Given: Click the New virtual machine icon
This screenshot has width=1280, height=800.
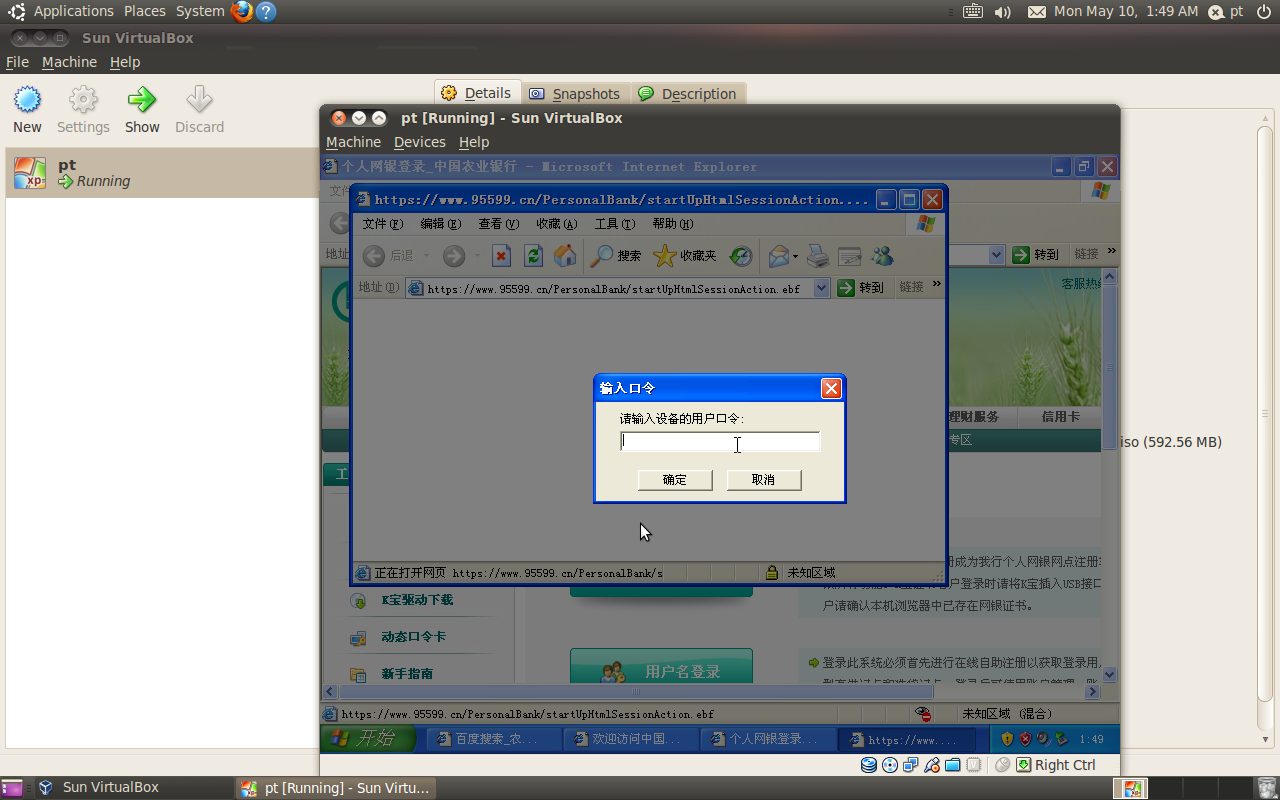Looking at the screenshot, I should [x=27, y=100].
